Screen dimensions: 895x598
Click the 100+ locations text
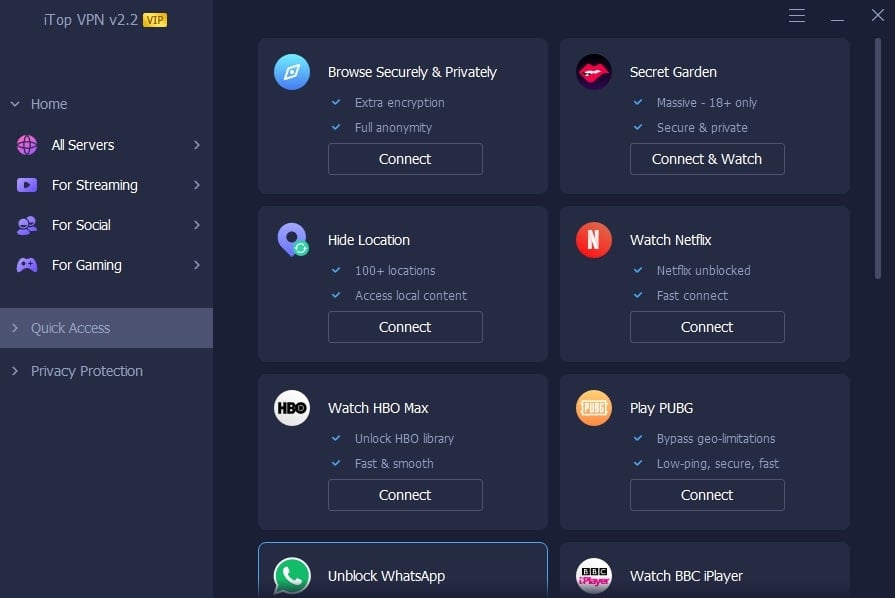(395, 270)
